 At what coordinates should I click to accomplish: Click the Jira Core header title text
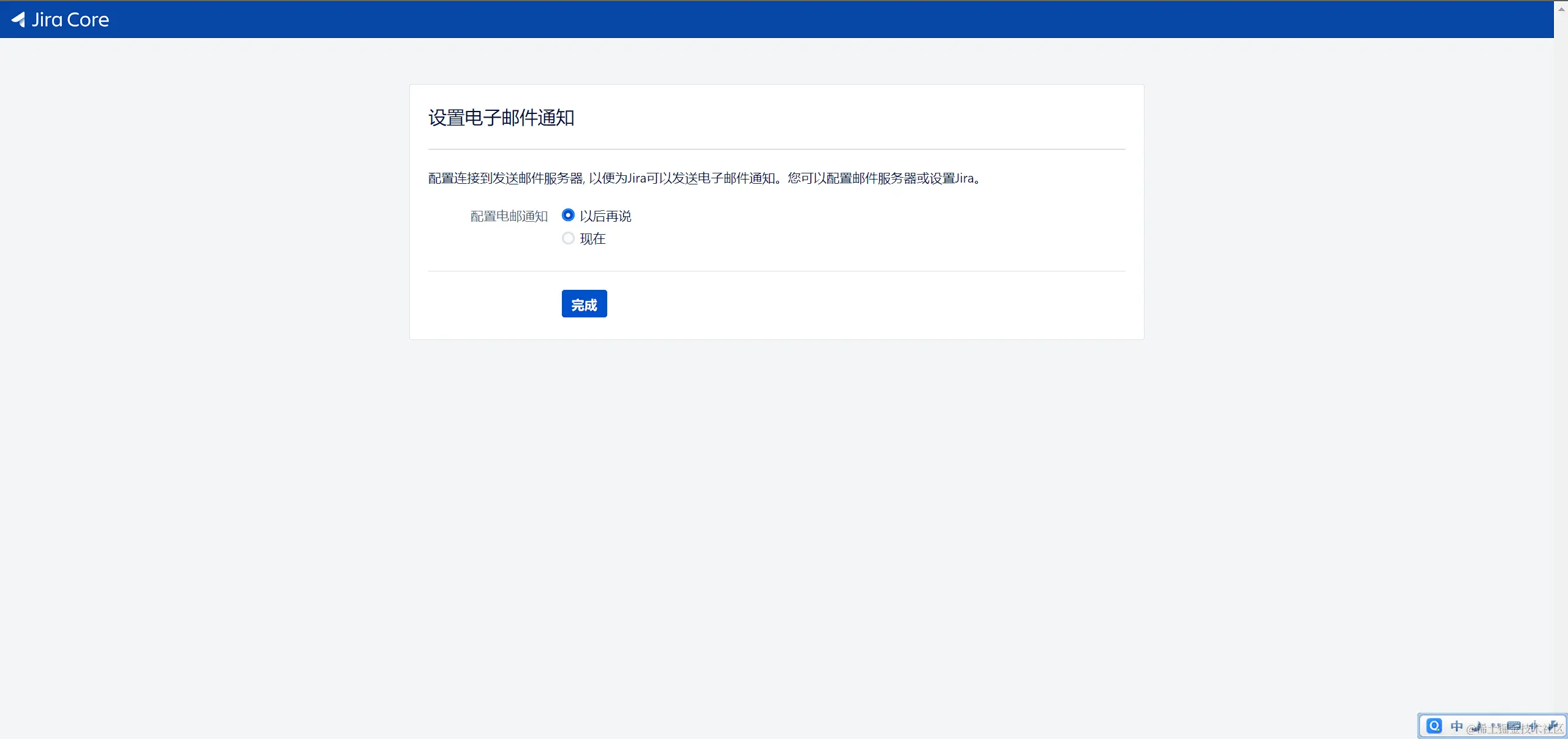coord(70,20)
